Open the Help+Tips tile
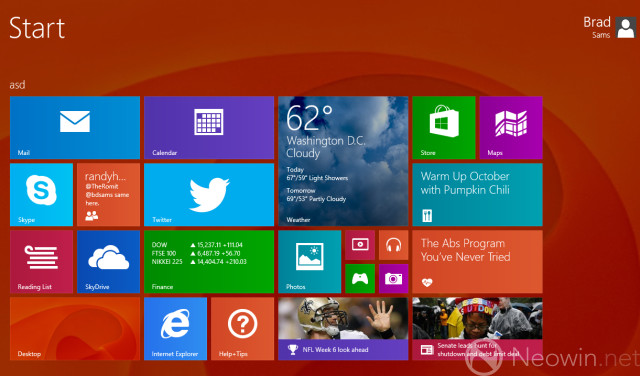Image resolution: width=640 pixels, height=376 pixels. 242,329
